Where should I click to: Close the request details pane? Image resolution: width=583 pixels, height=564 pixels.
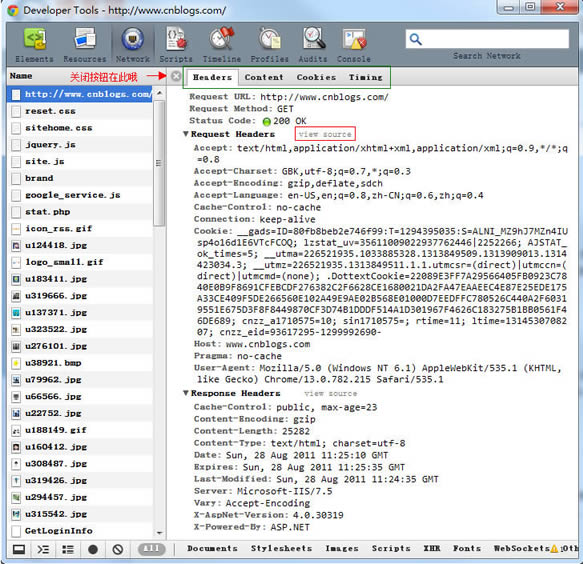pyautogui.click(x=176, y=76)
